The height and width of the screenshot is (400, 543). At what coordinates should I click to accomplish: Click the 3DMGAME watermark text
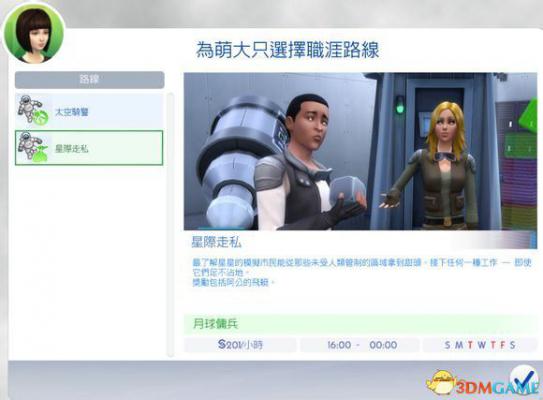click(497, 388)
